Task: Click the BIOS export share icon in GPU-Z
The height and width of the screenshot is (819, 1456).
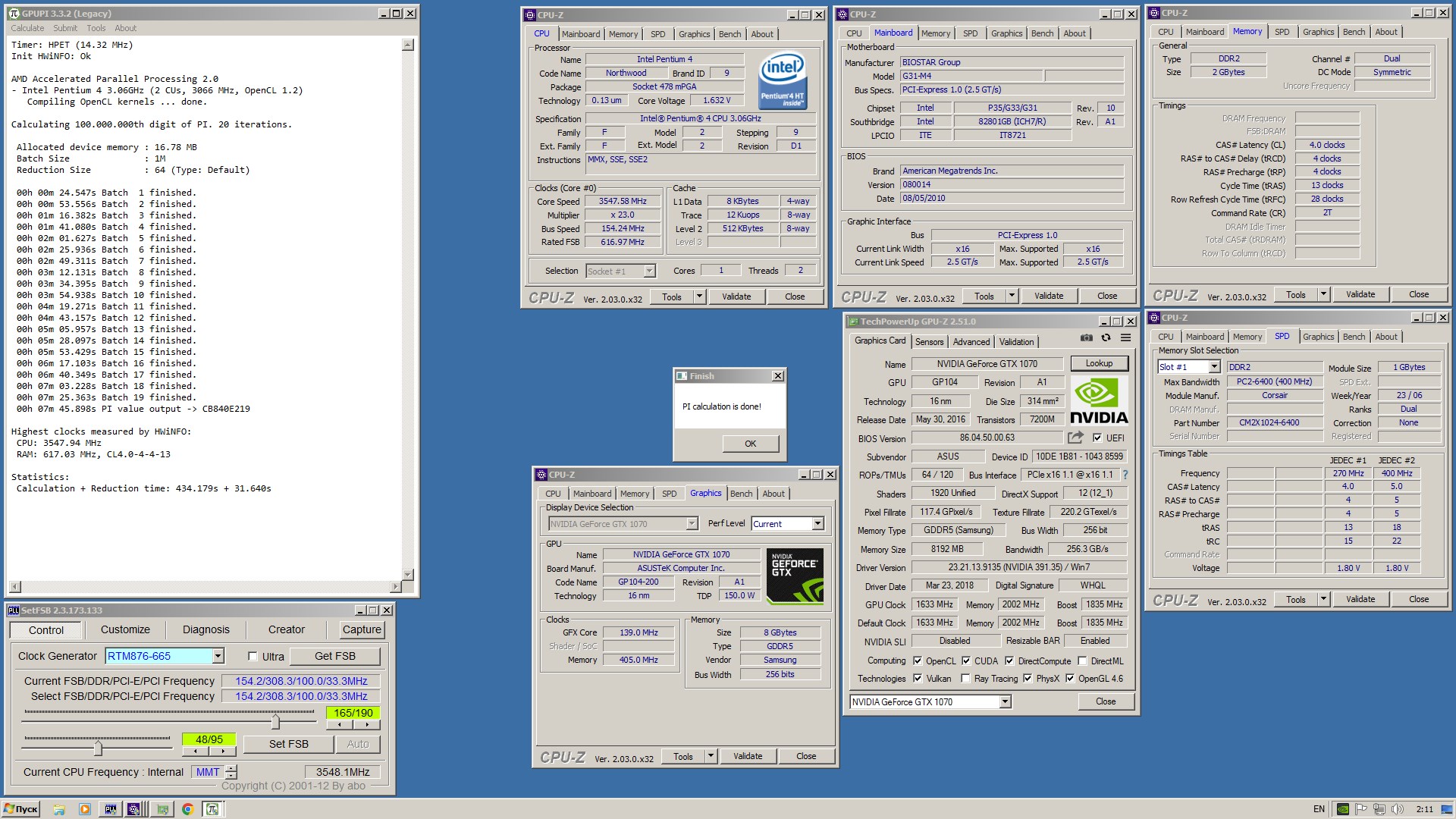Action: (1075, 438)
